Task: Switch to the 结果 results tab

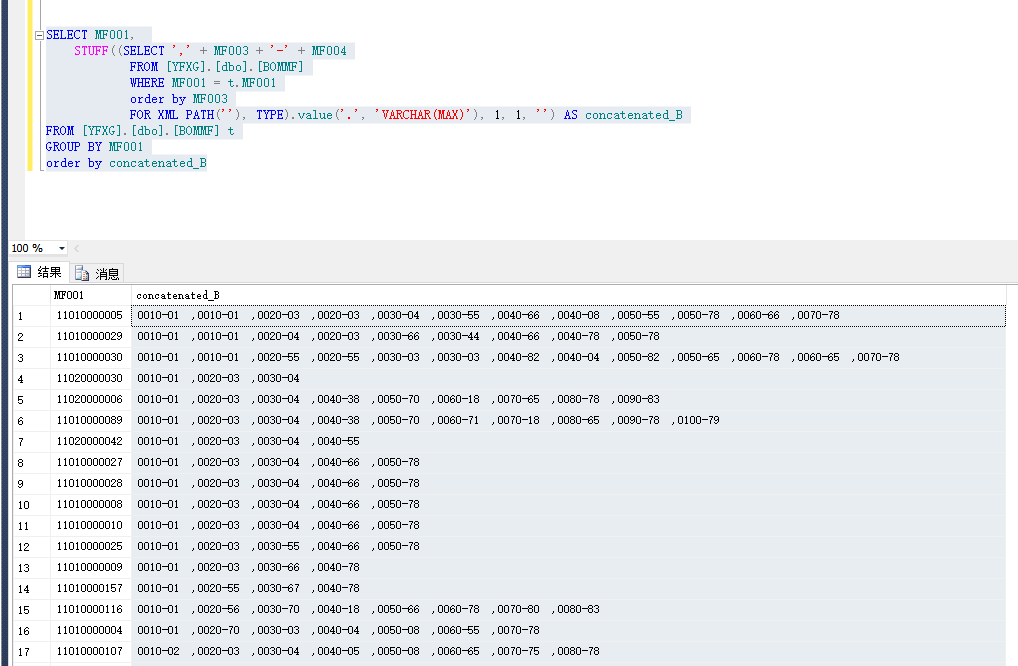Action: coord(39,273)
